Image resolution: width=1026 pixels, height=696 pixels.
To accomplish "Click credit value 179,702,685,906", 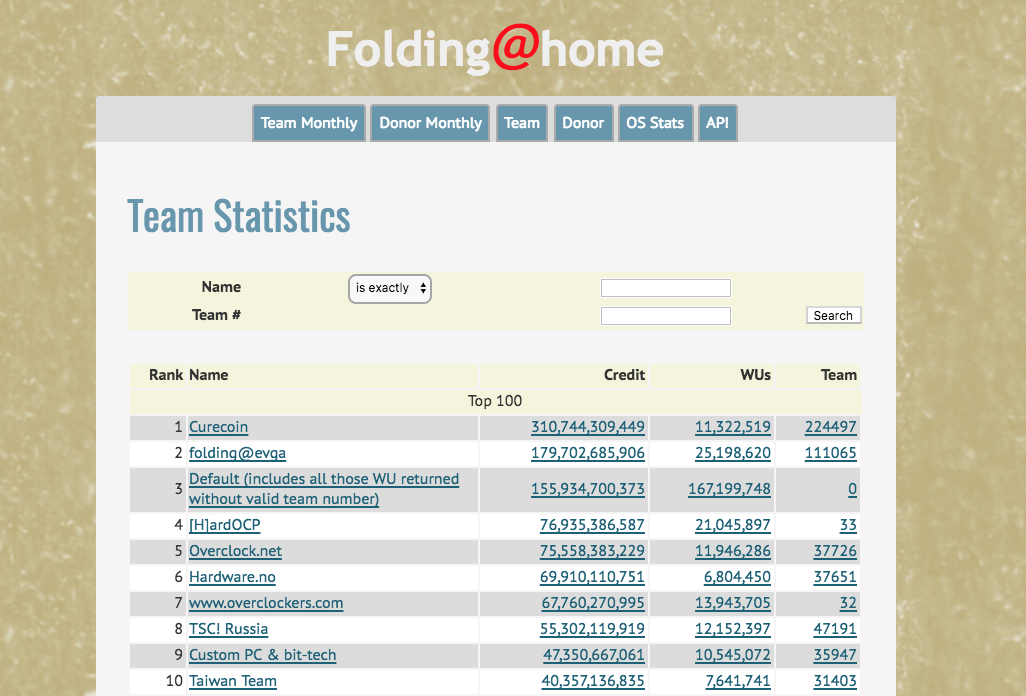I will pos(588,453).
